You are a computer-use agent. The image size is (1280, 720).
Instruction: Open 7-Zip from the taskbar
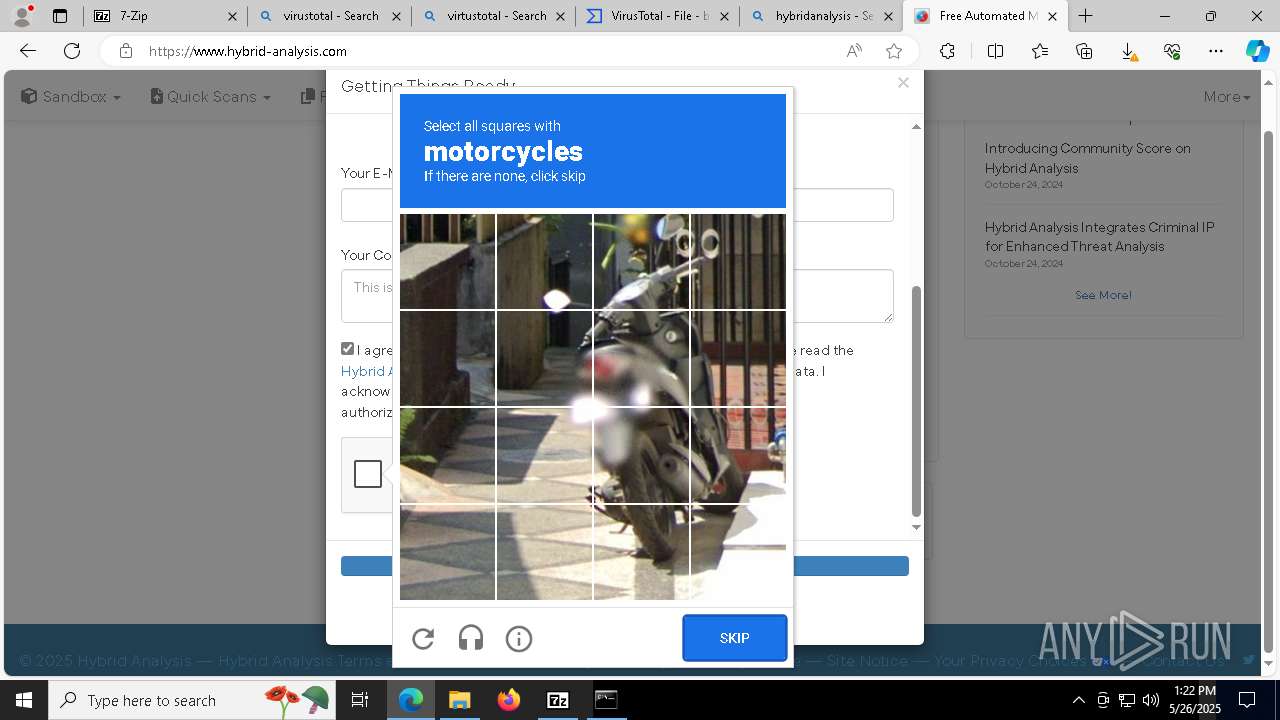(557, 700)
